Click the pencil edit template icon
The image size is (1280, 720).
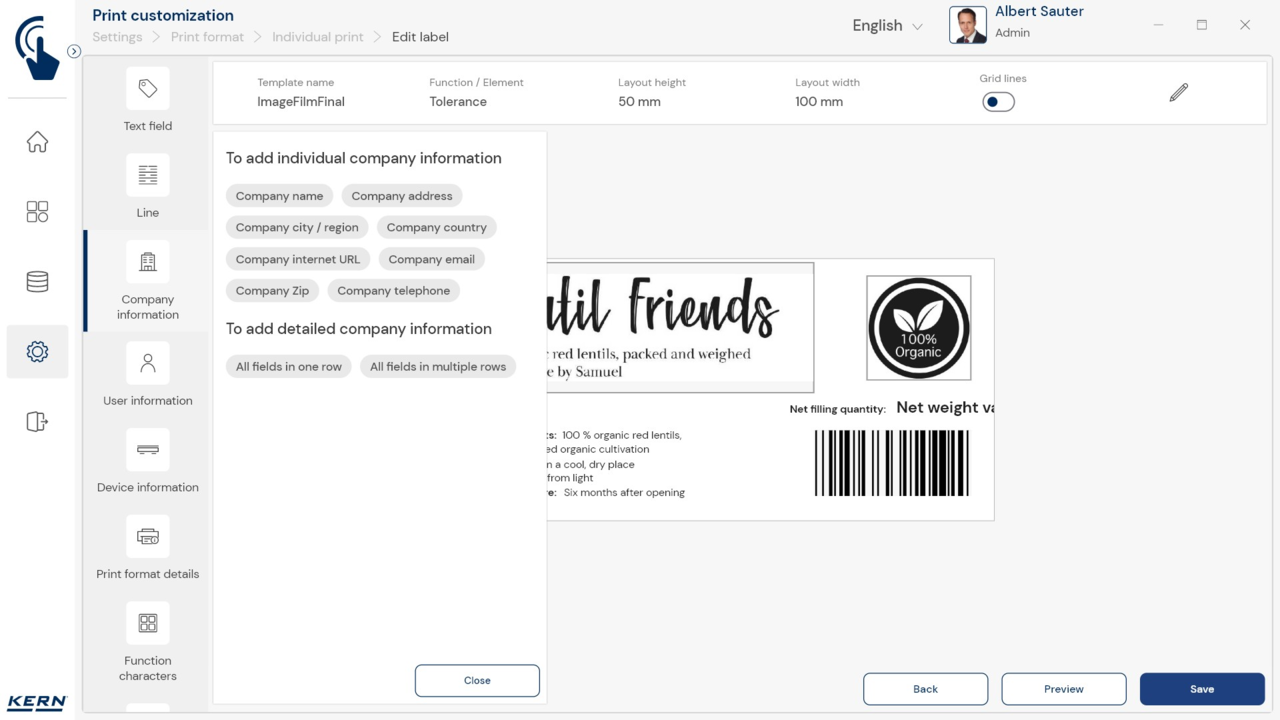(x=1179, y=93)
